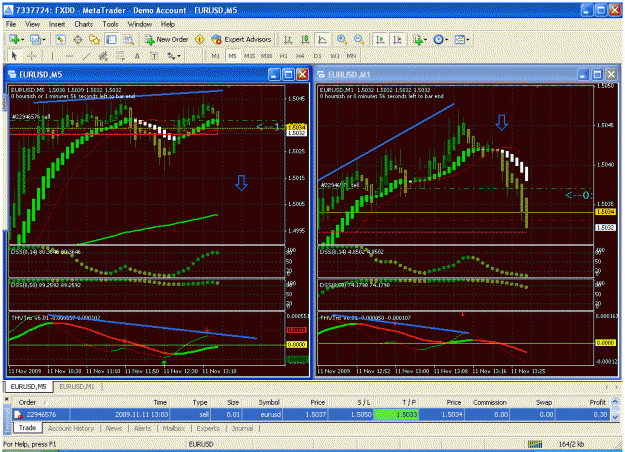Expand the Periodicity dropdown arrow

pyautogui.click(x=446, y=40)
